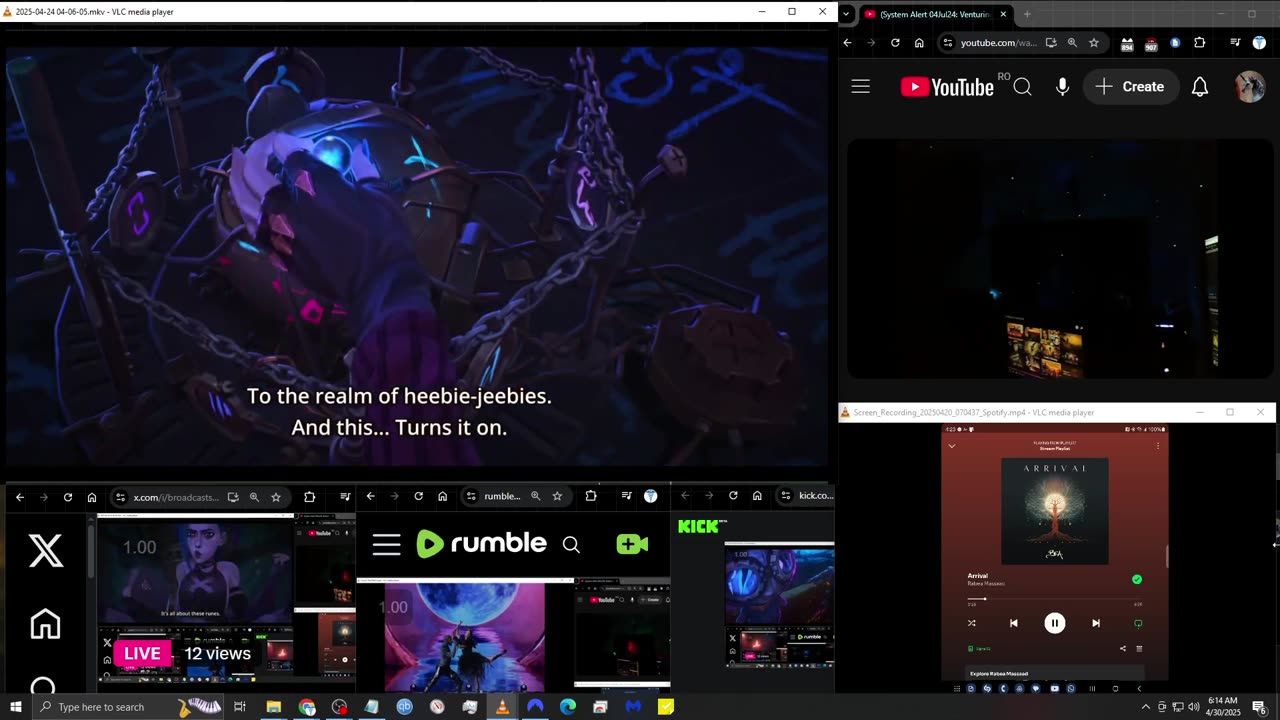Open the YouTube guide hamburger menu
This screenshot has width=1280, height=720.
click(861, 87)
